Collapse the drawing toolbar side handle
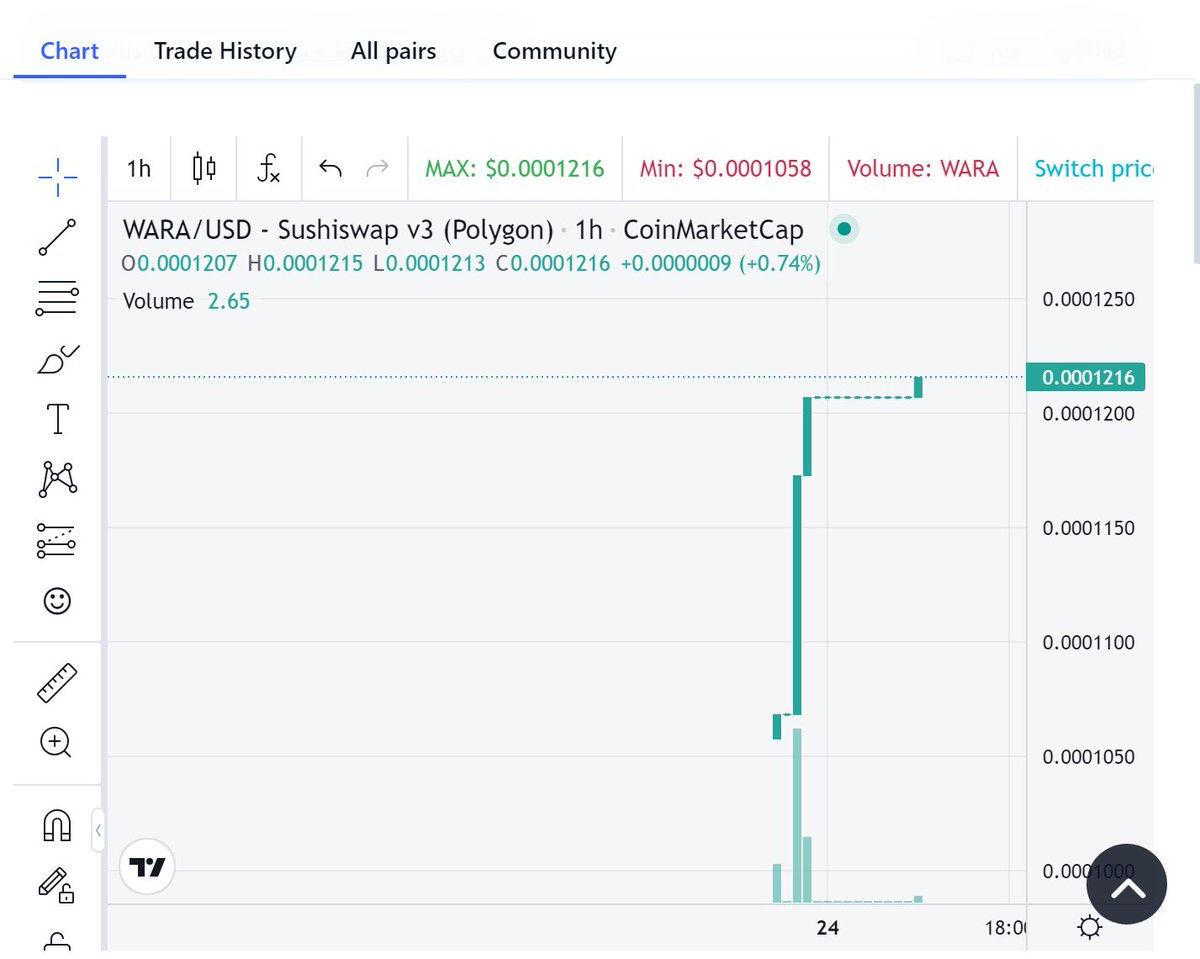 [x=98, y=829]
